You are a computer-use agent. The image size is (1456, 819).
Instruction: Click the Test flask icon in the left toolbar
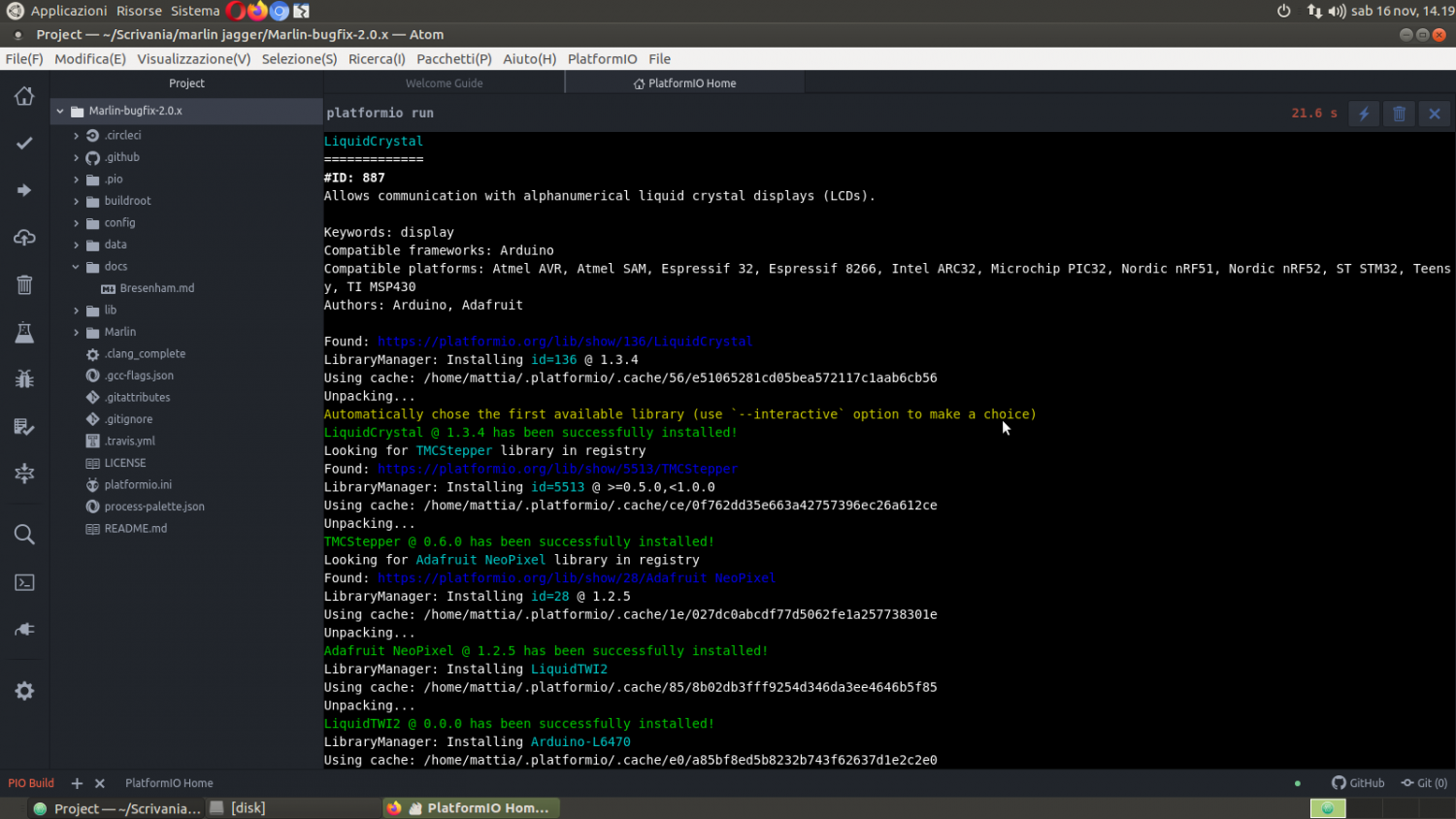pyautogui.click(x=24, y=333)
